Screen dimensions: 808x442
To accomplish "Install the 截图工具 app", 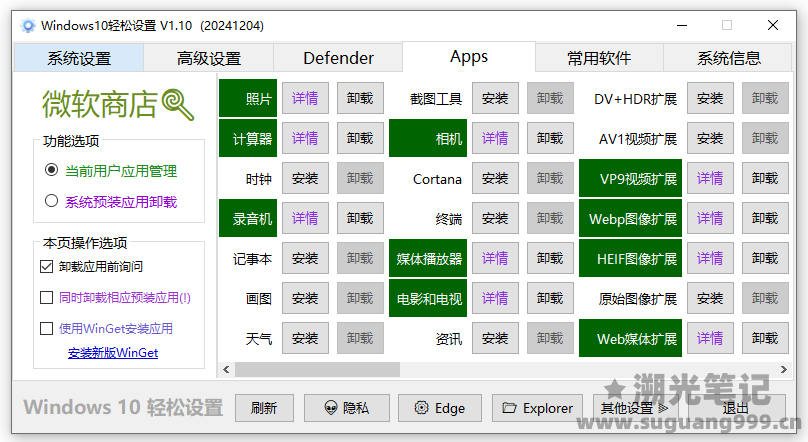I will [x=495, y=98].
